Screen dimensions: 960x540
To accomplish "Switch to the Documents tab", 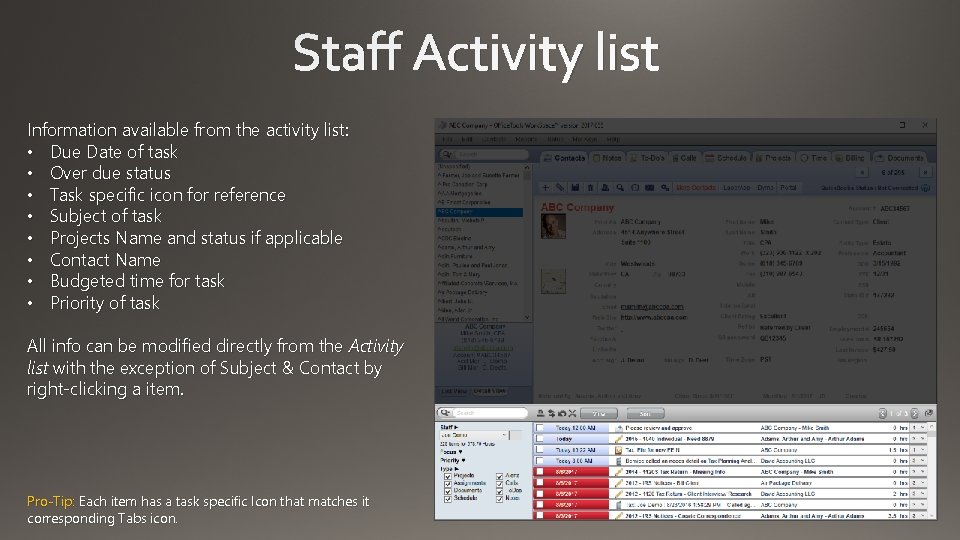I will [900, 158].
